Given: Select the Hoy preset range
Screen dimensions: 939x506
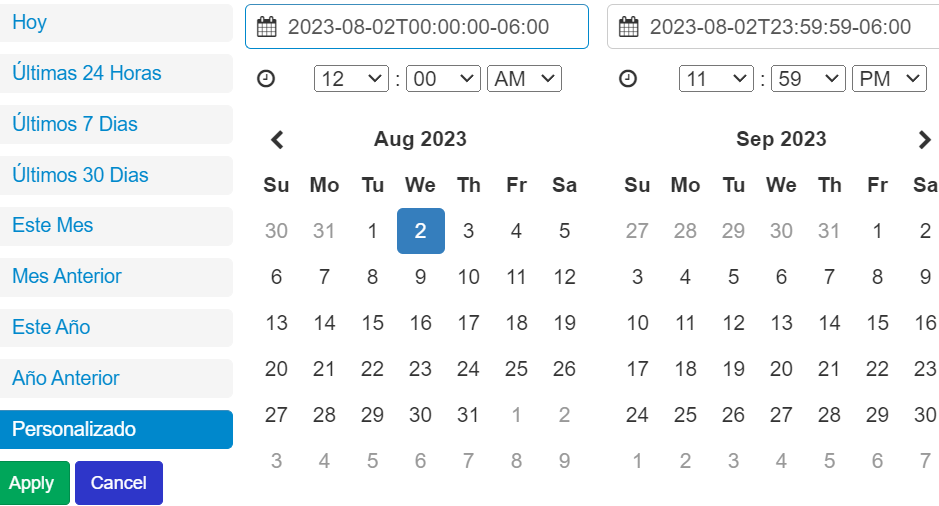Looking at the screenshot, I should point(116,22).
